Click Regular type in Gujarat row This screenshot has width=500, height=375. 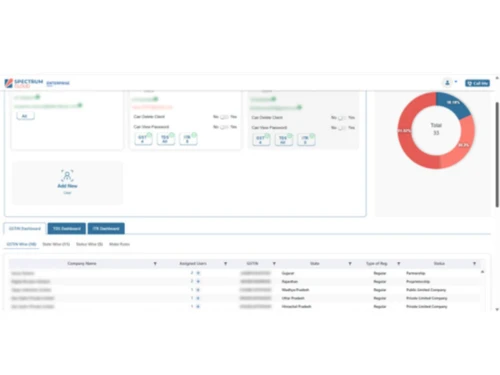[380, 273]
